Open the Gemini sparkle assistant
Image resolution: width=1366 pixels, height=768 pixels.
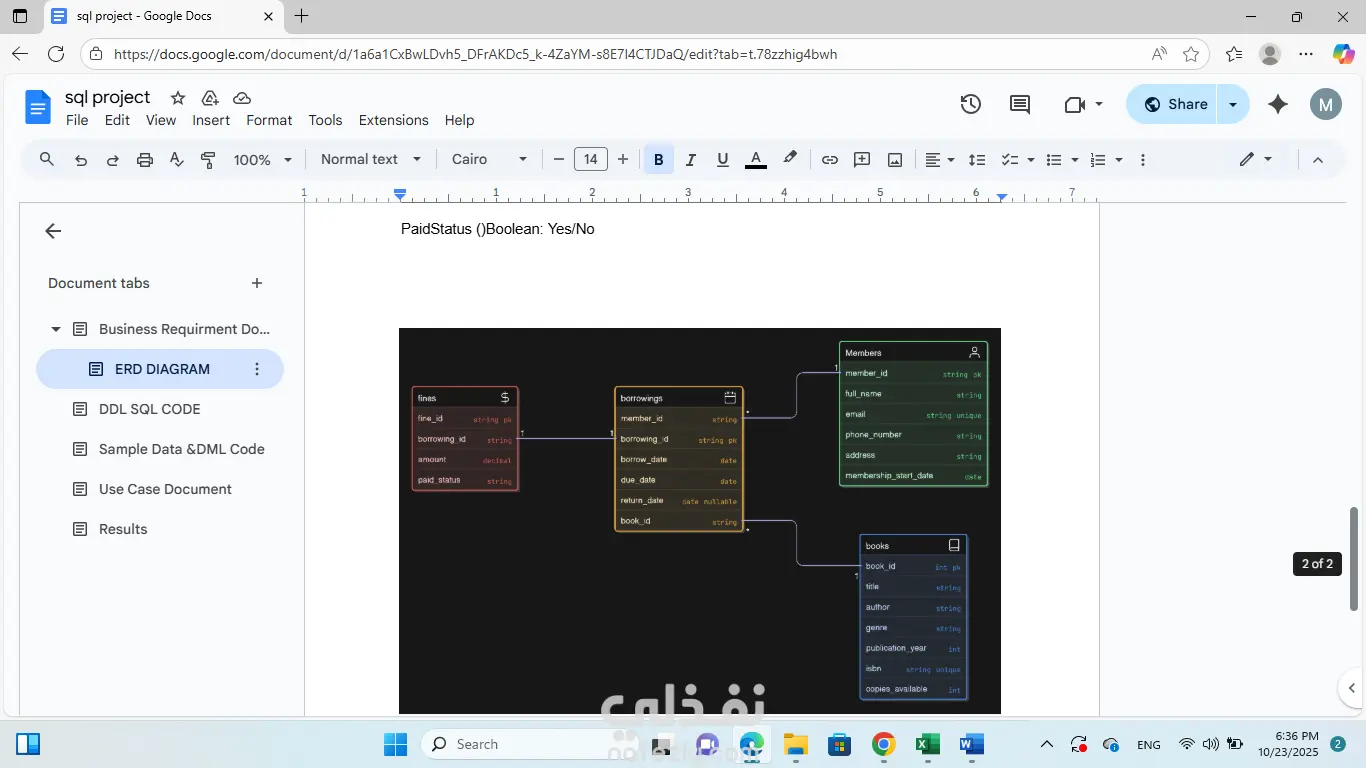click(1278, 104)
